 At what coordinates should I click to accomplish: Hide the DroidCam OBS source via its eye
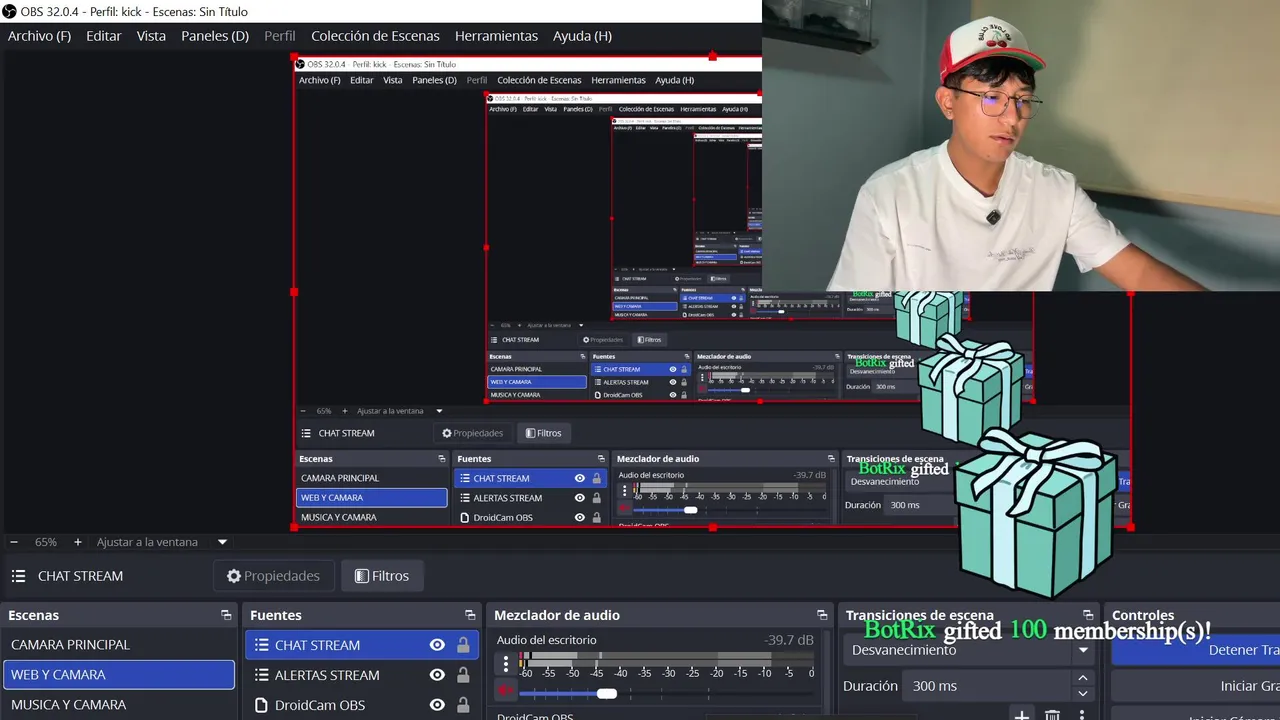tap(437, 705)
